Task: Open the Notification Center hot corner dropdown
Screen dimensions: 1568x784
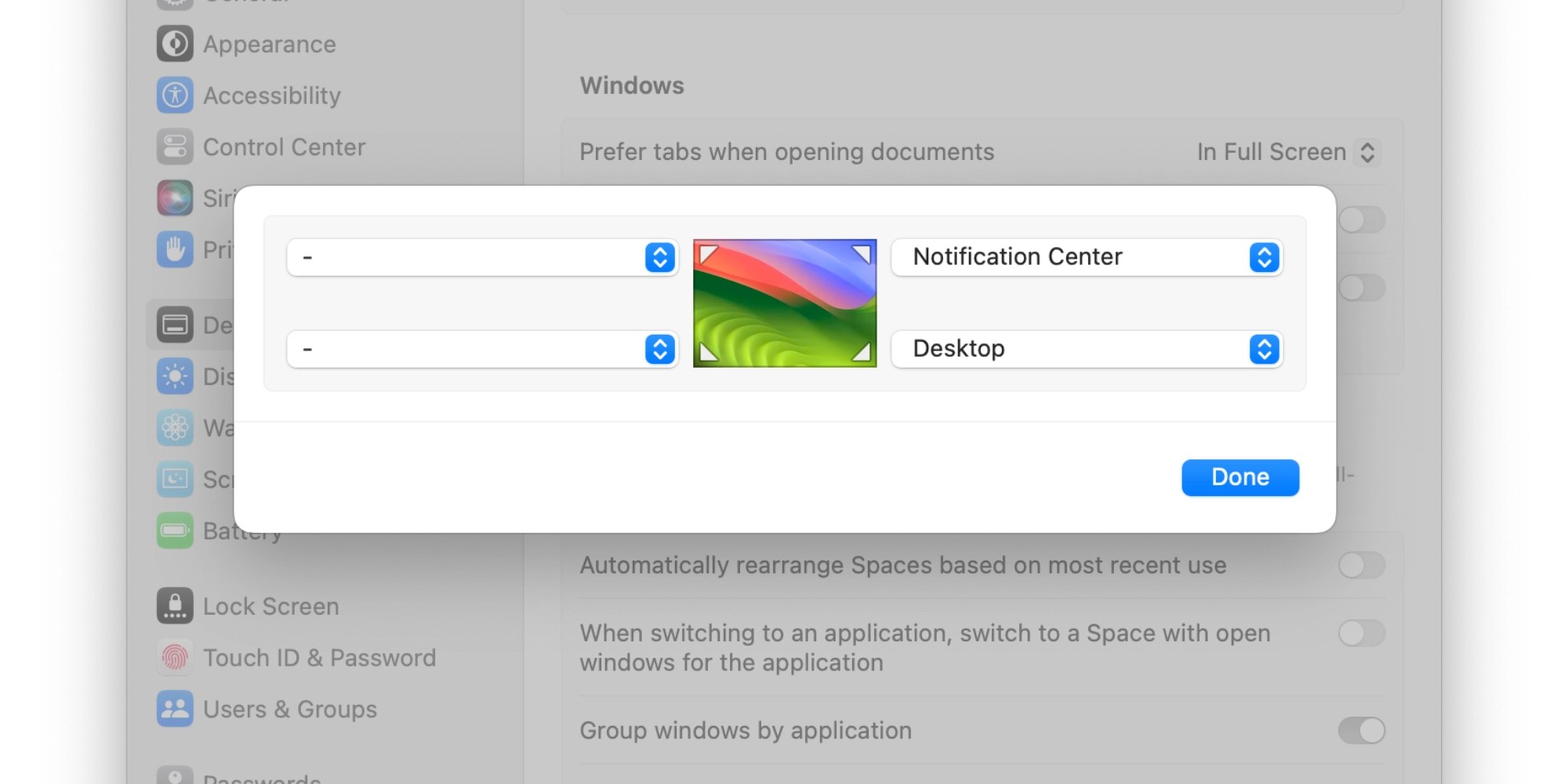Action: (x=1087, y=257)
